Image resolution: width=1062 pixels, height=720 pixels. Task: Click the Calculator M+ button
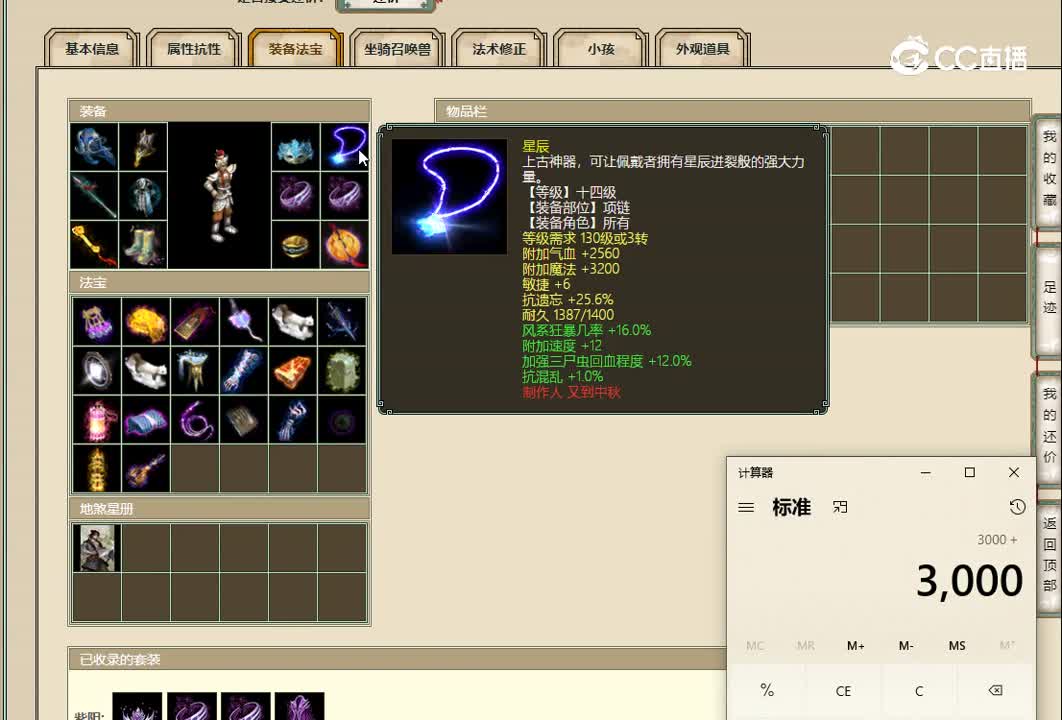click(x=855, y=645)
